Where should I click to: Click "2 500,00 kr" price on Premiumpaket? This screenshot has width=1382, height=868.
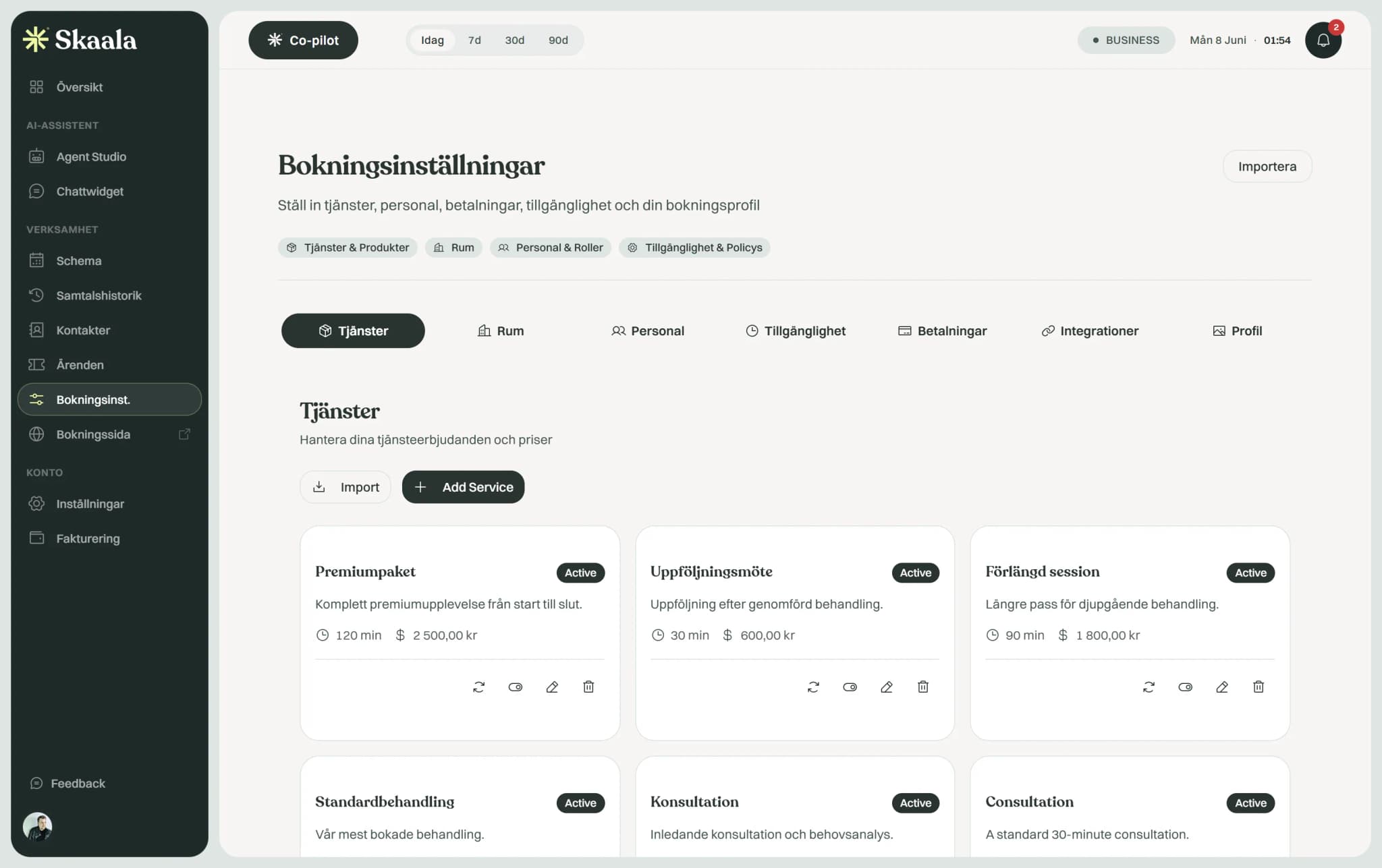[x=445, y=635]
